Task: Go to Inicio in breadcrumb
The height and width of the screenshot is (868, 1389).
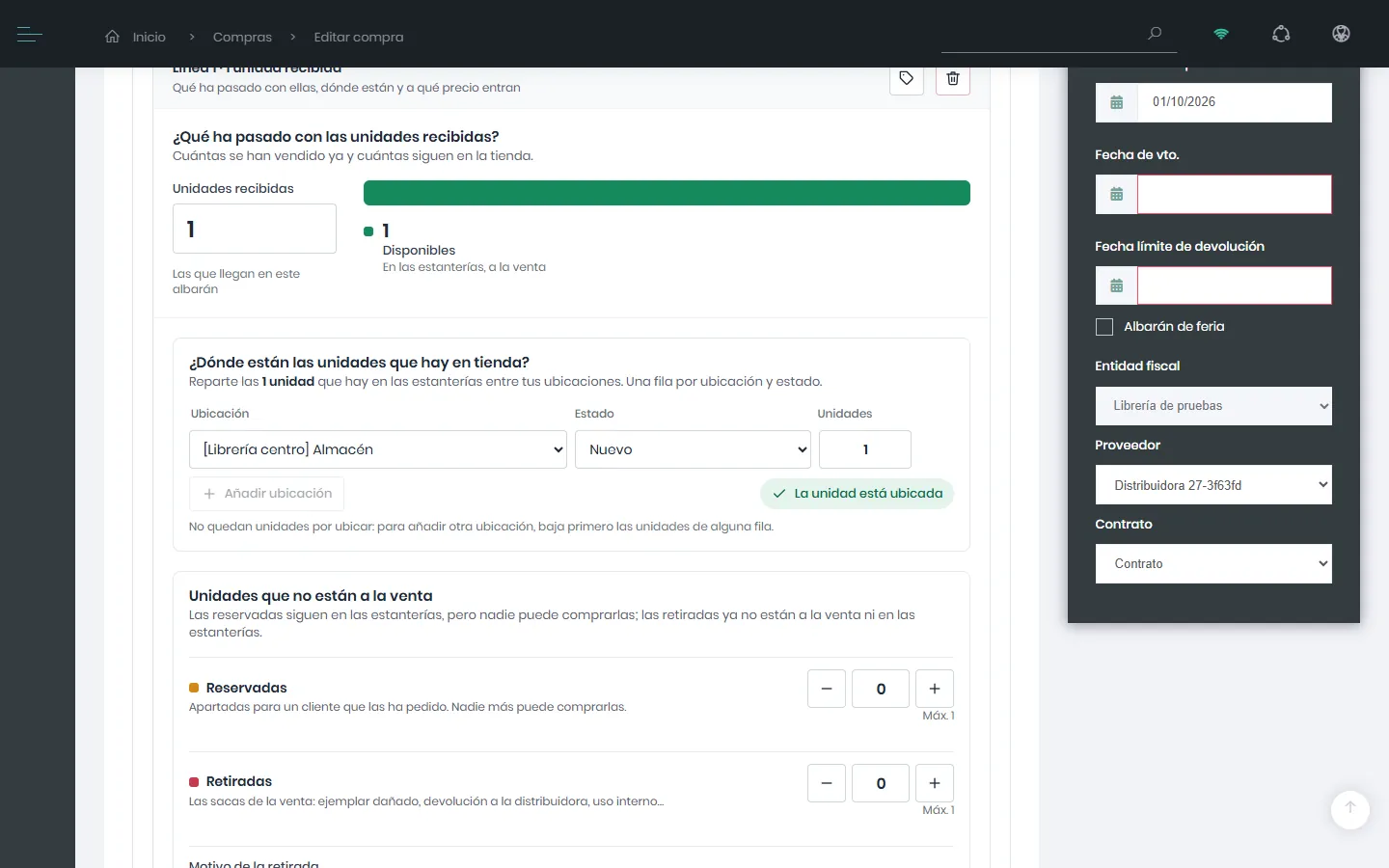Action: click(150, 37)
